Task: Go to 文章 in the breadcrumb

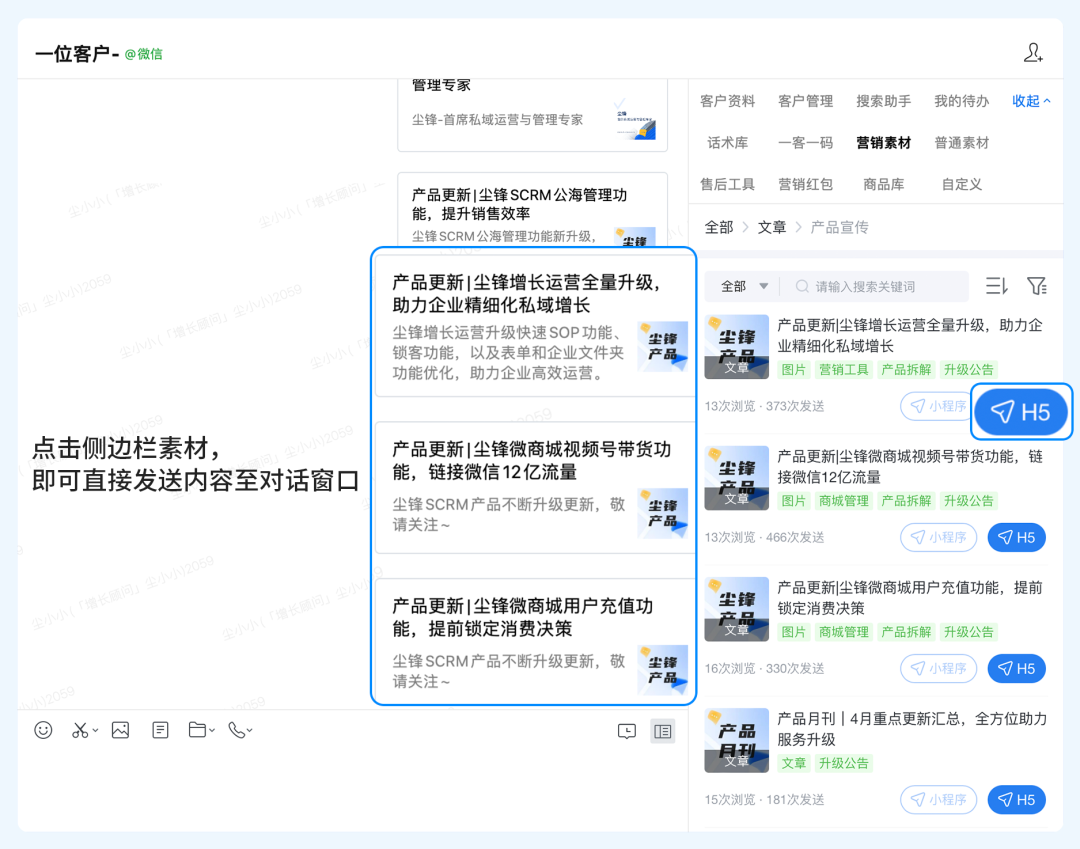Action: point(771,227)
